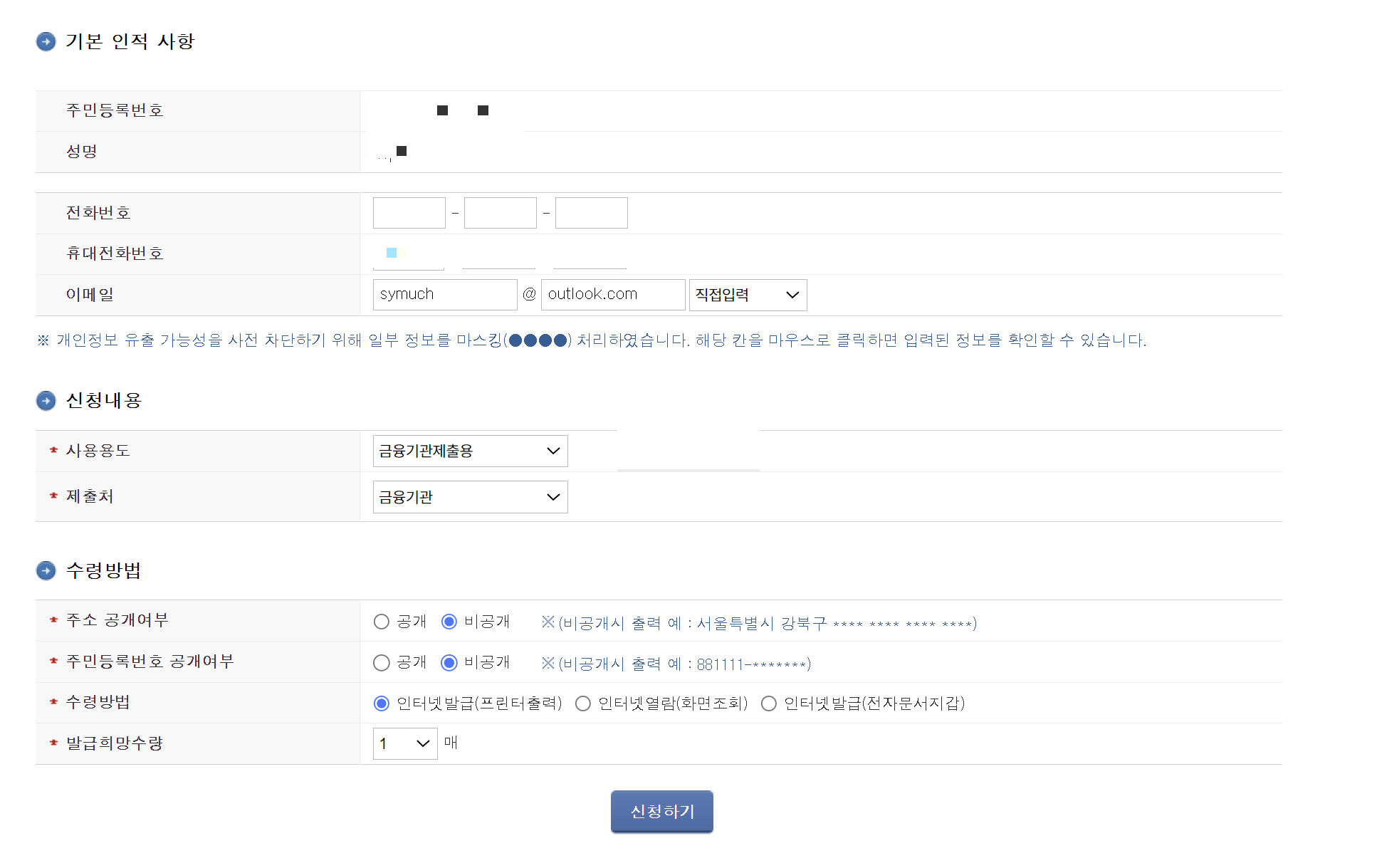Open the 제출처 dropdown 금융기관
The width and height of the screenshot is (1377, 868).
(470, 497)
